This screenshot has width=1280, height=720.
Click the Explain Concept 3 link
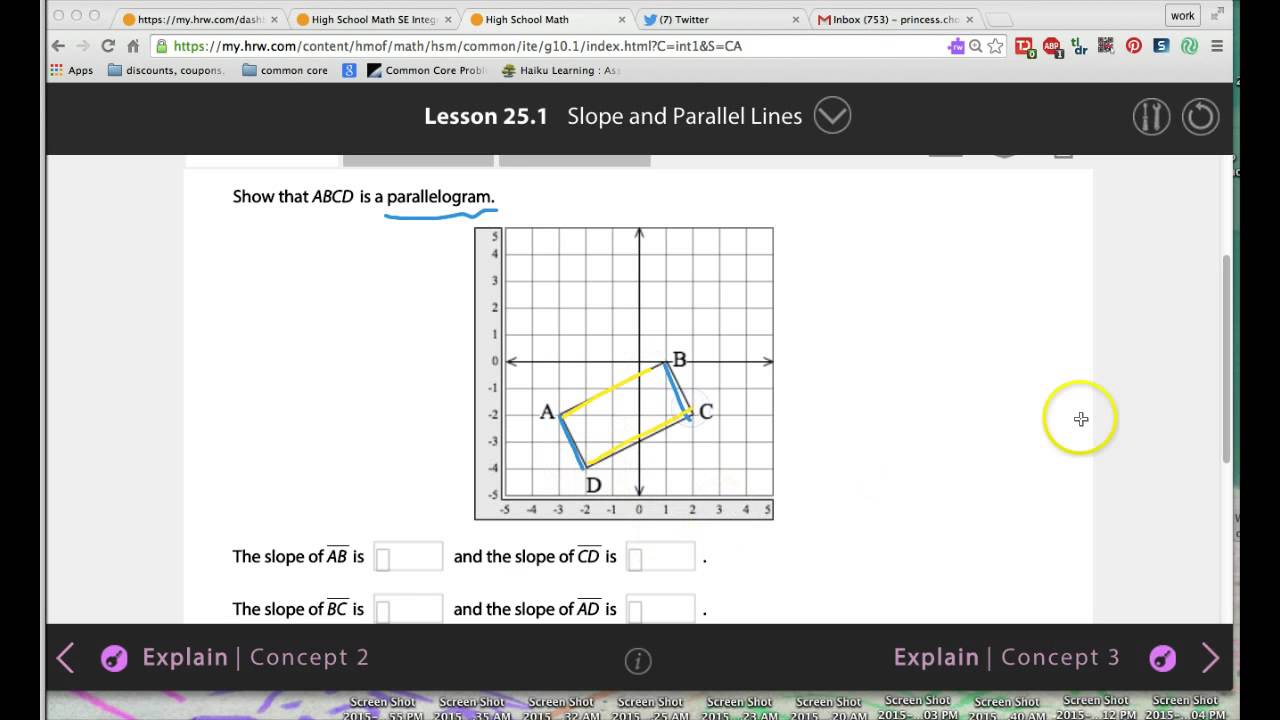[x=1006, y=657]
